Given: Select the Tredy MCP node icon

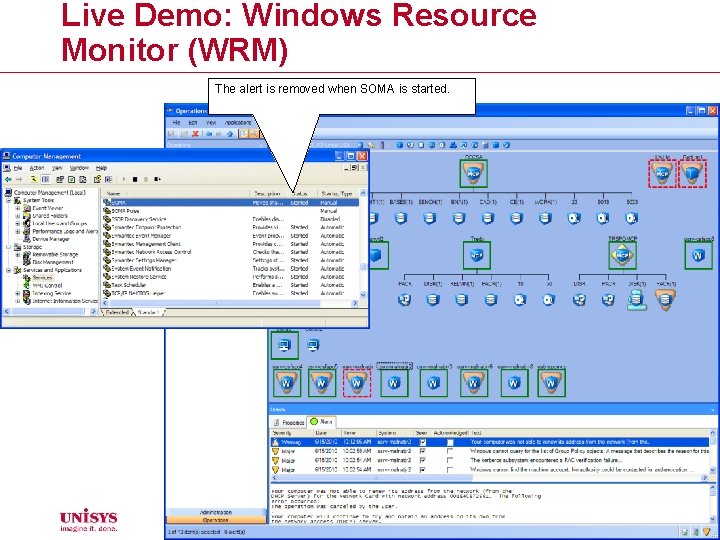Looking at the screenshot, I should (477, 255).
